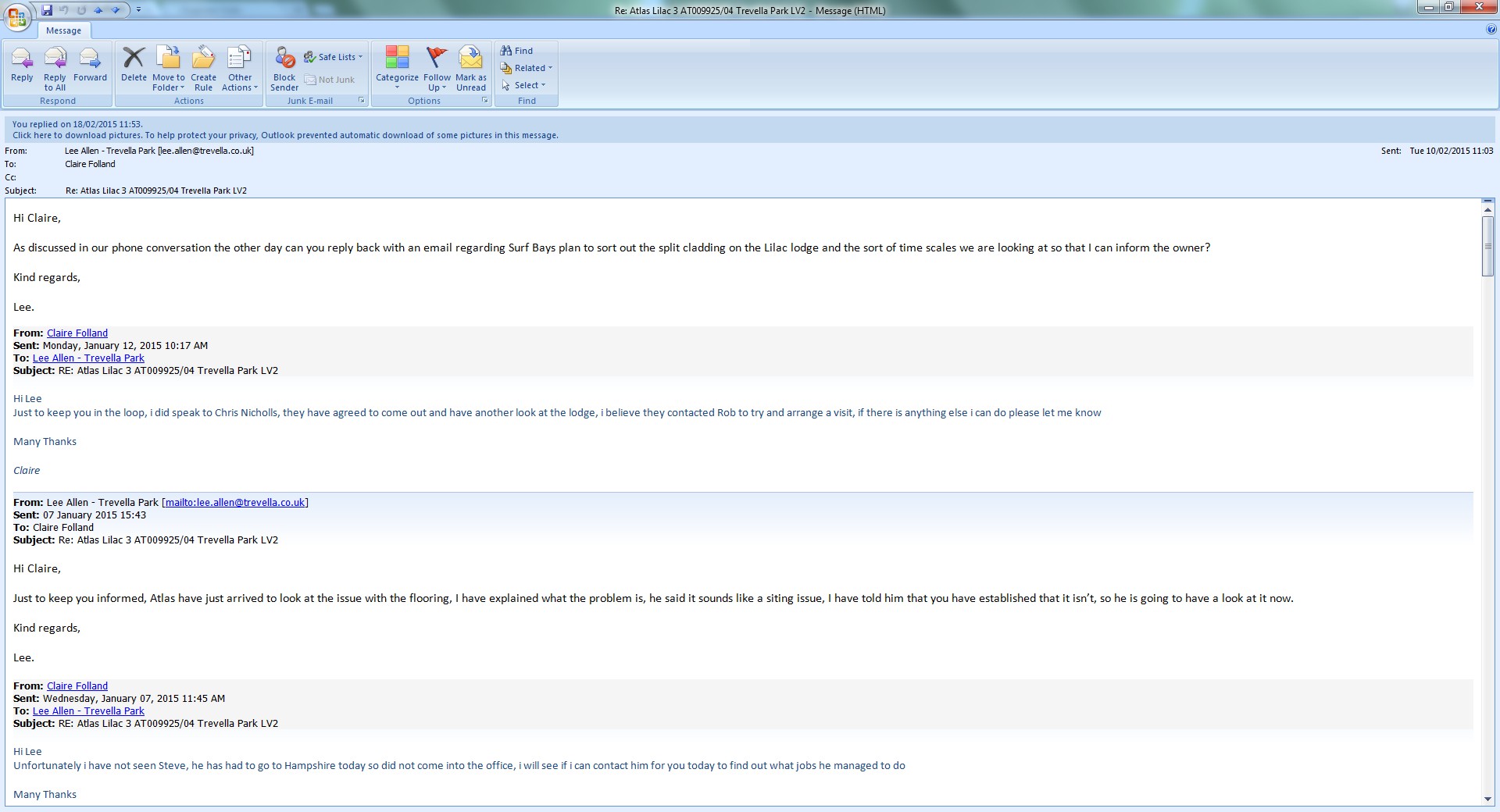Save the message from Quick Access Toolbar

[x=47, y=10]
